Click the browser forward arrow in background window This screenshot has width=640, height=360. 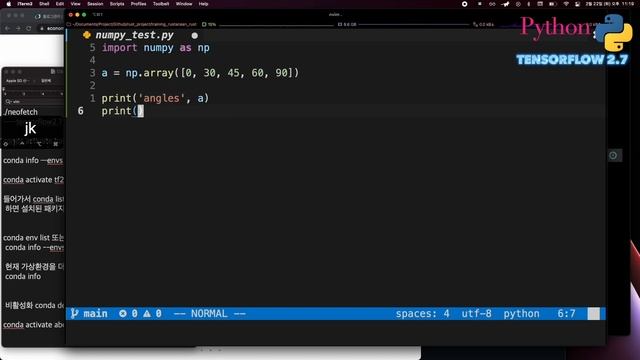point(18,28)
